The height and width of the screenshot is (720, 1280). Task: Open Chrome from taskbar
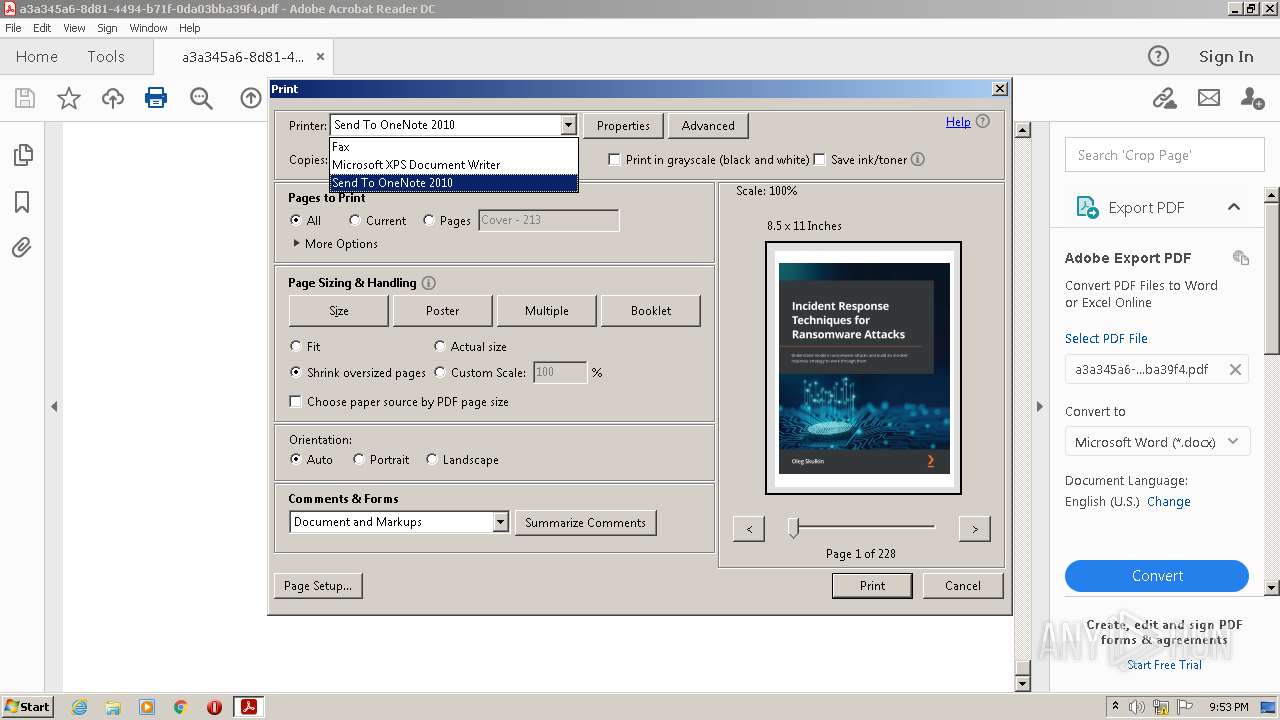(x=180, y=707)
